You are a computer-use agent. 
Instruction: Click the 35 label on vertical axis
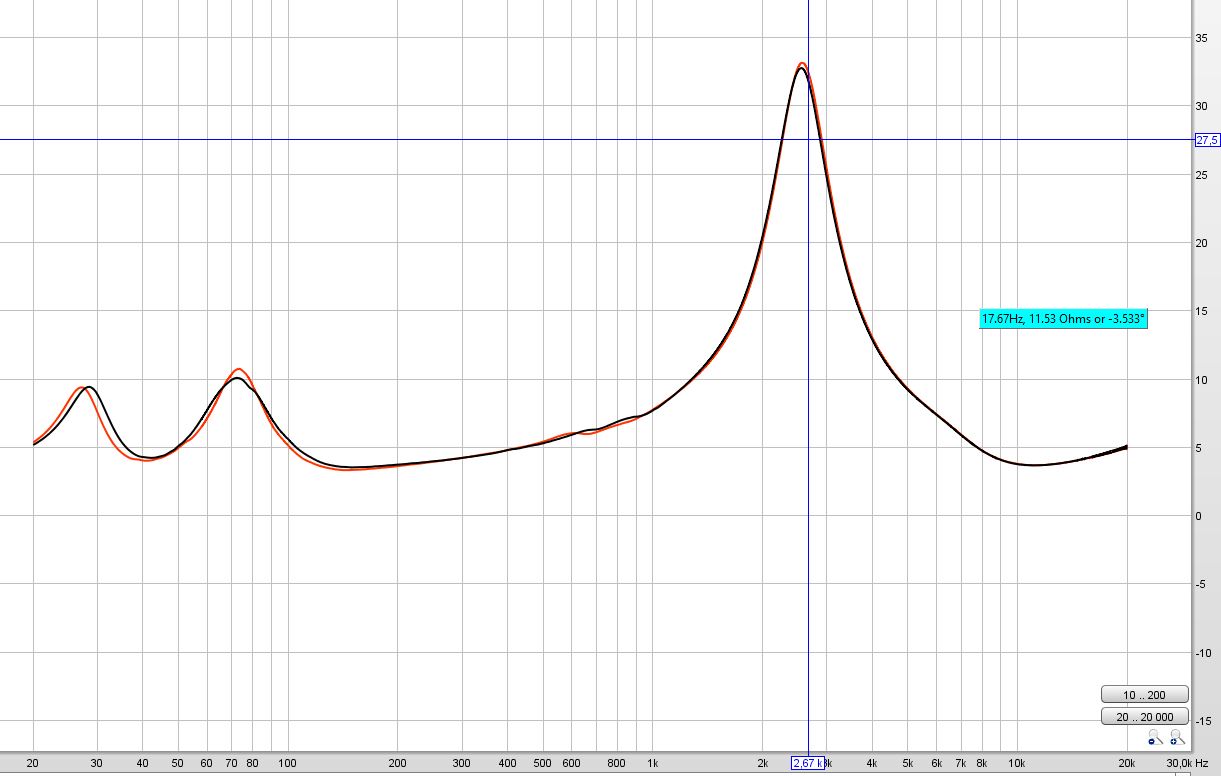[x=1201, y=38]
